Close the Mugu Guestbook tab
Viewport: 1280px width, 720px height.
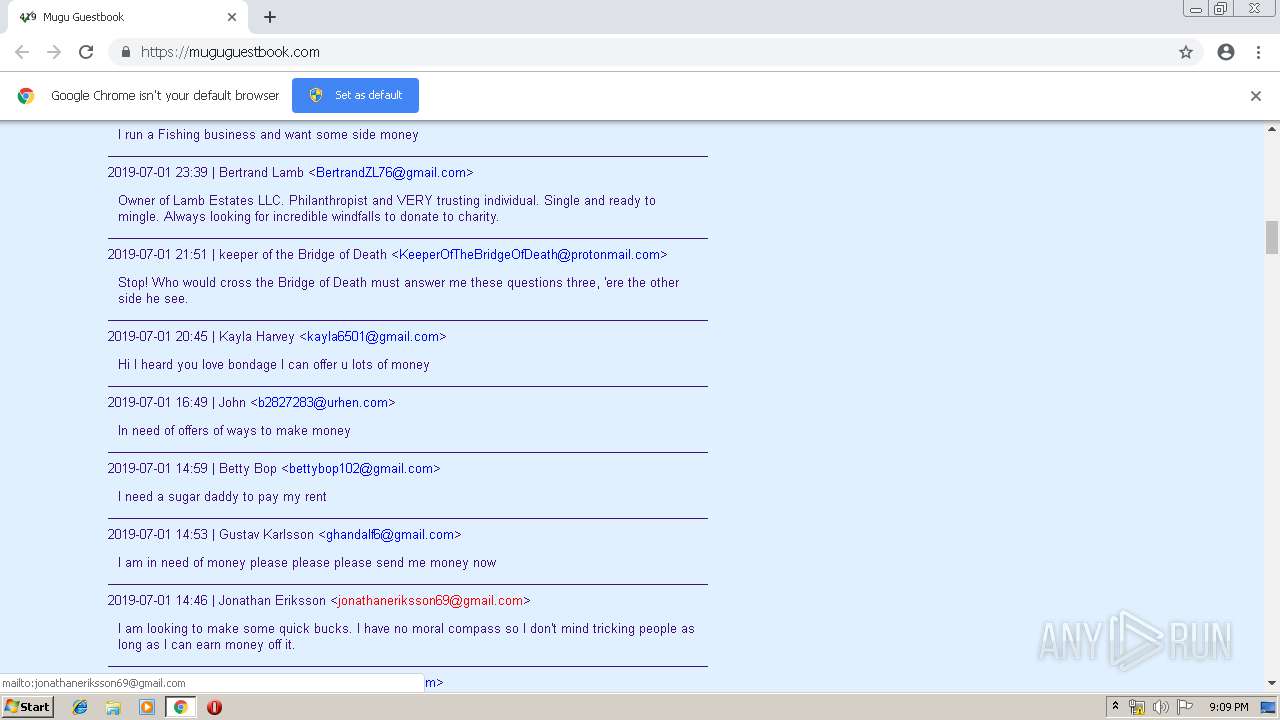(x=232, y=17)
